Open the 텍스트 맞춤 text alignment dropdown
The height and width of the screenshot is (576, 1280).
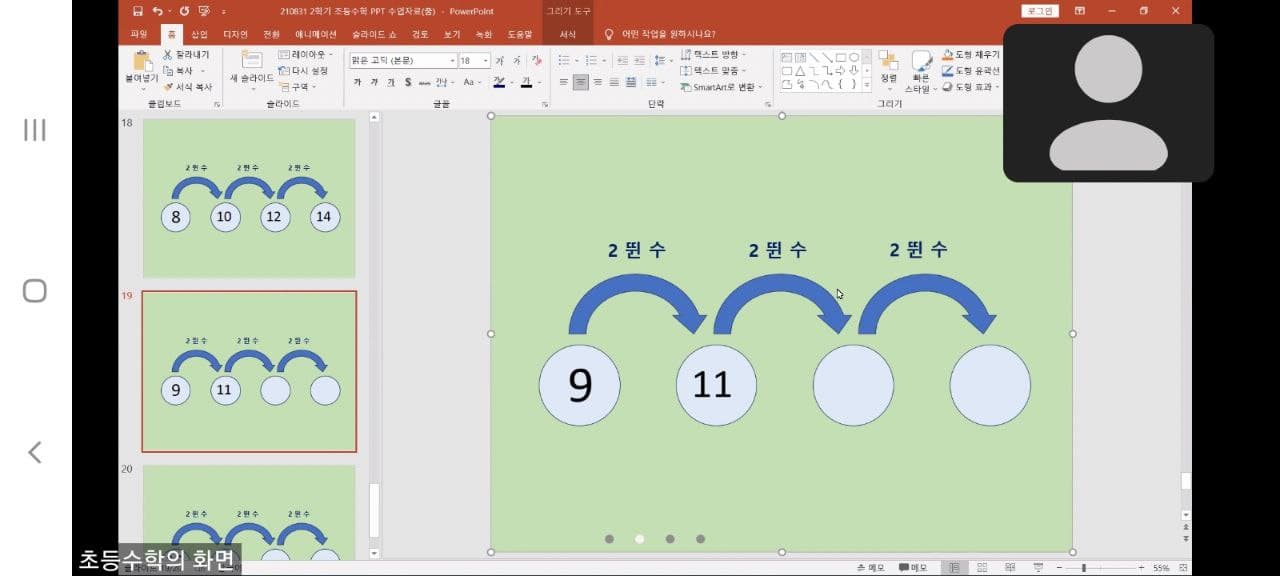[x=713, y=71]
